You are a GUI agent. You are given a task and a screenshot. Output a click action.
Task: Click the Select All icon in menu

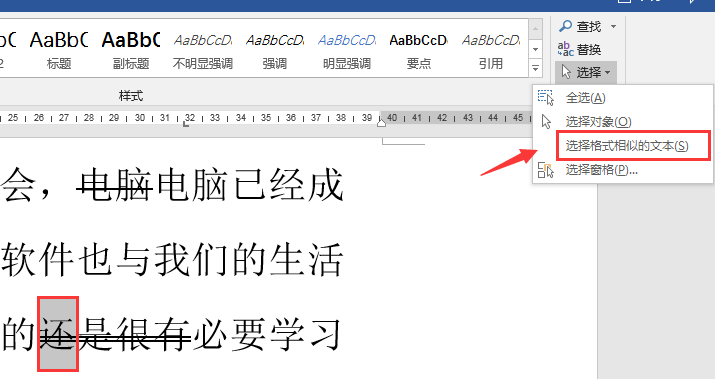[545, 98]
